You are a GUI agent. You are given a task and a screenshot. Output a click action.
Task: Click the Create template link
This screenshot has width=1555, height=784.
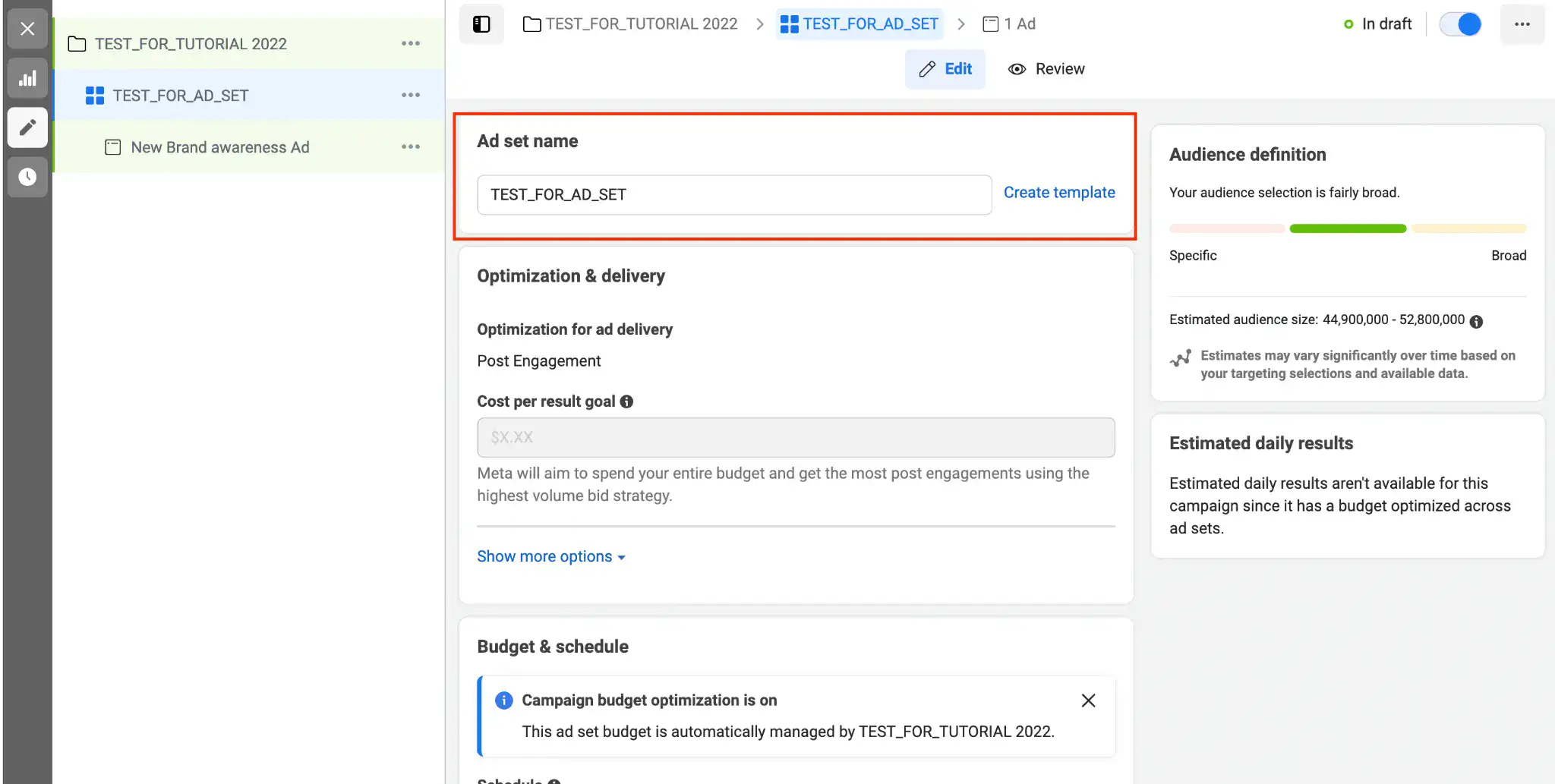click(1059, 193)
